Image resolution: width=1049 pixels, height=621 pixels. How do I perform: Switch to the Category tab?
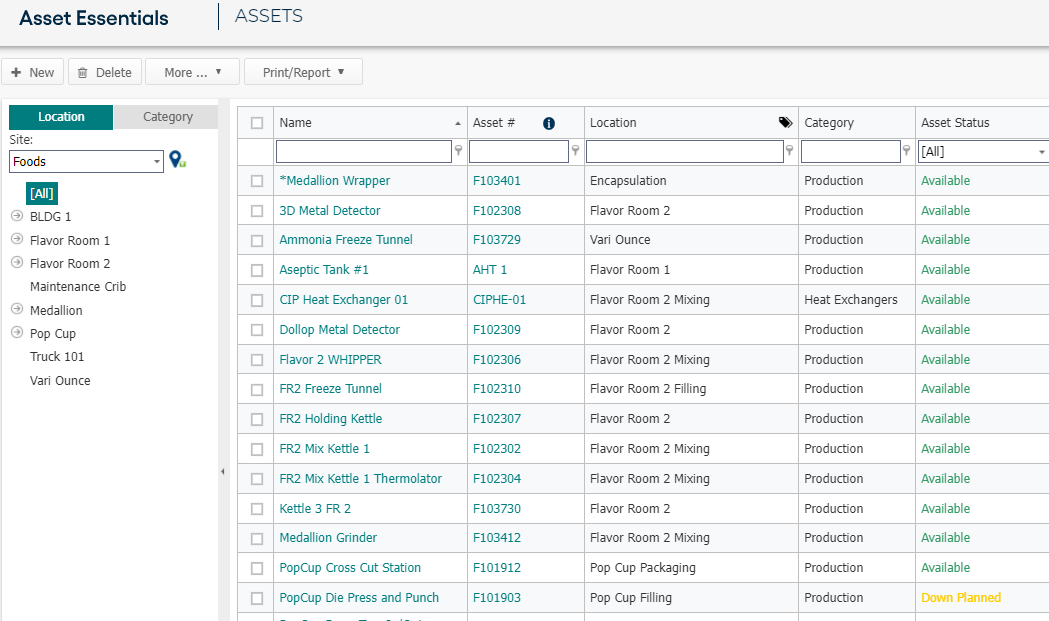(x=167, y=117)
